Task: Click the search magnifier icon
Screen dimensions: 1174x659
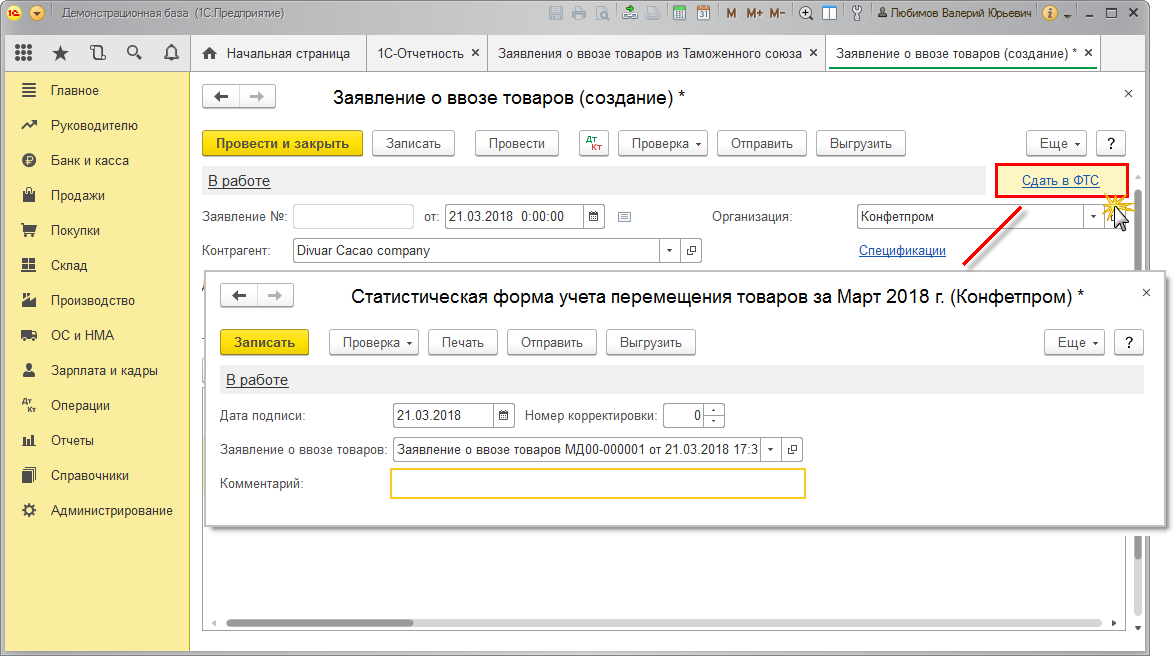Action: (x=134, y=52)
